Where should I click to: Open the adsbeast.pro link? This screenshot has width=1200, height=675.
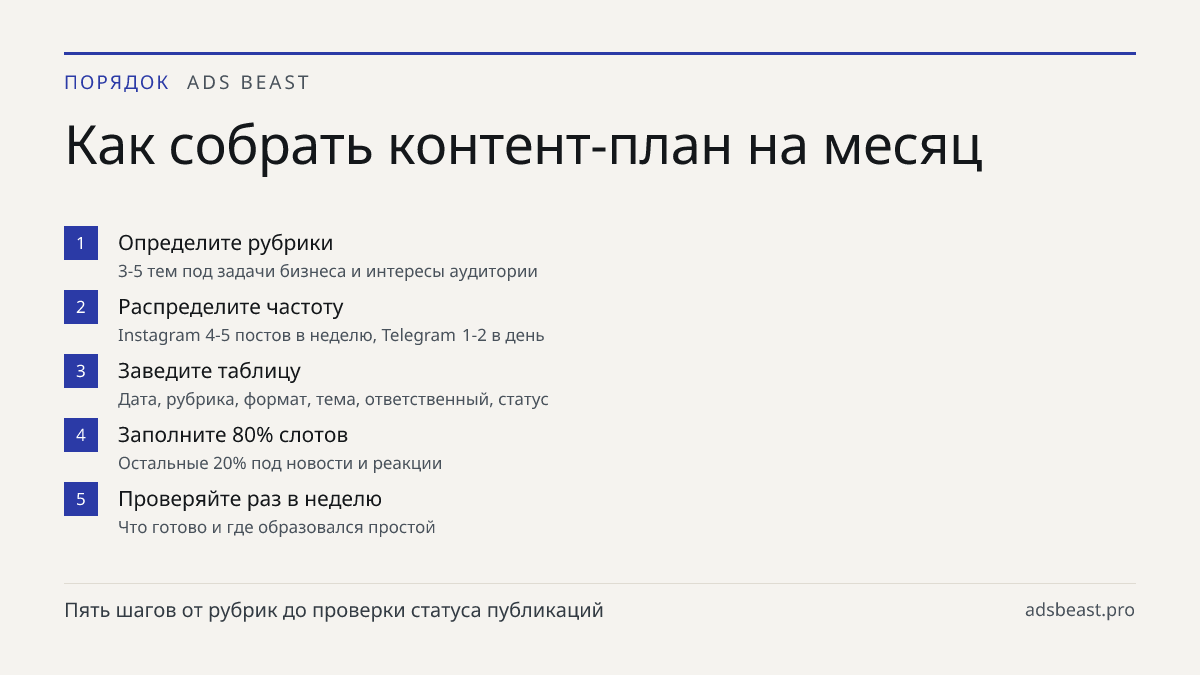coord(1080,610)
